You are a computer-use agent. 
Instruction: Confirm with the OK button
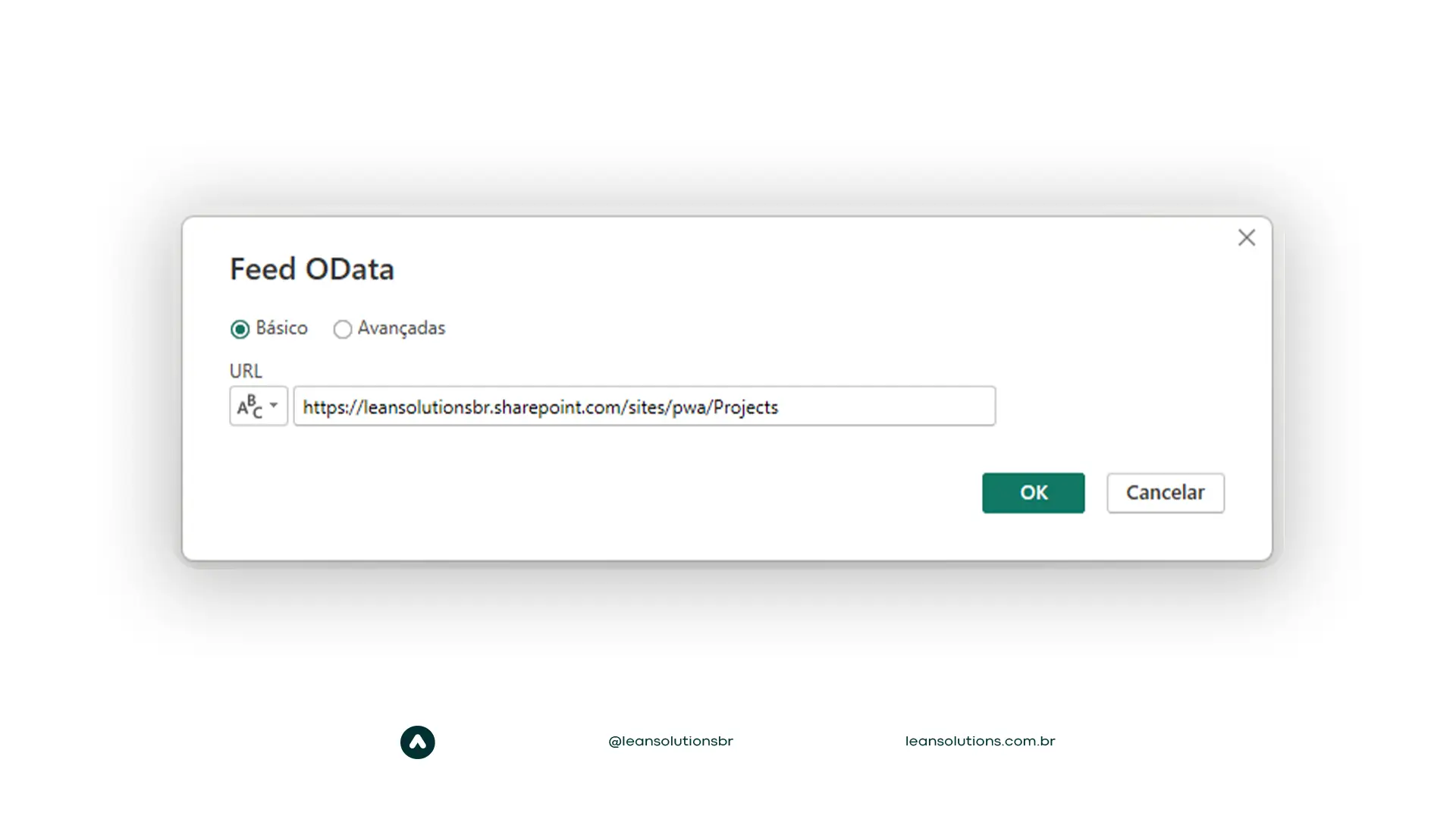click(1033, 493)
